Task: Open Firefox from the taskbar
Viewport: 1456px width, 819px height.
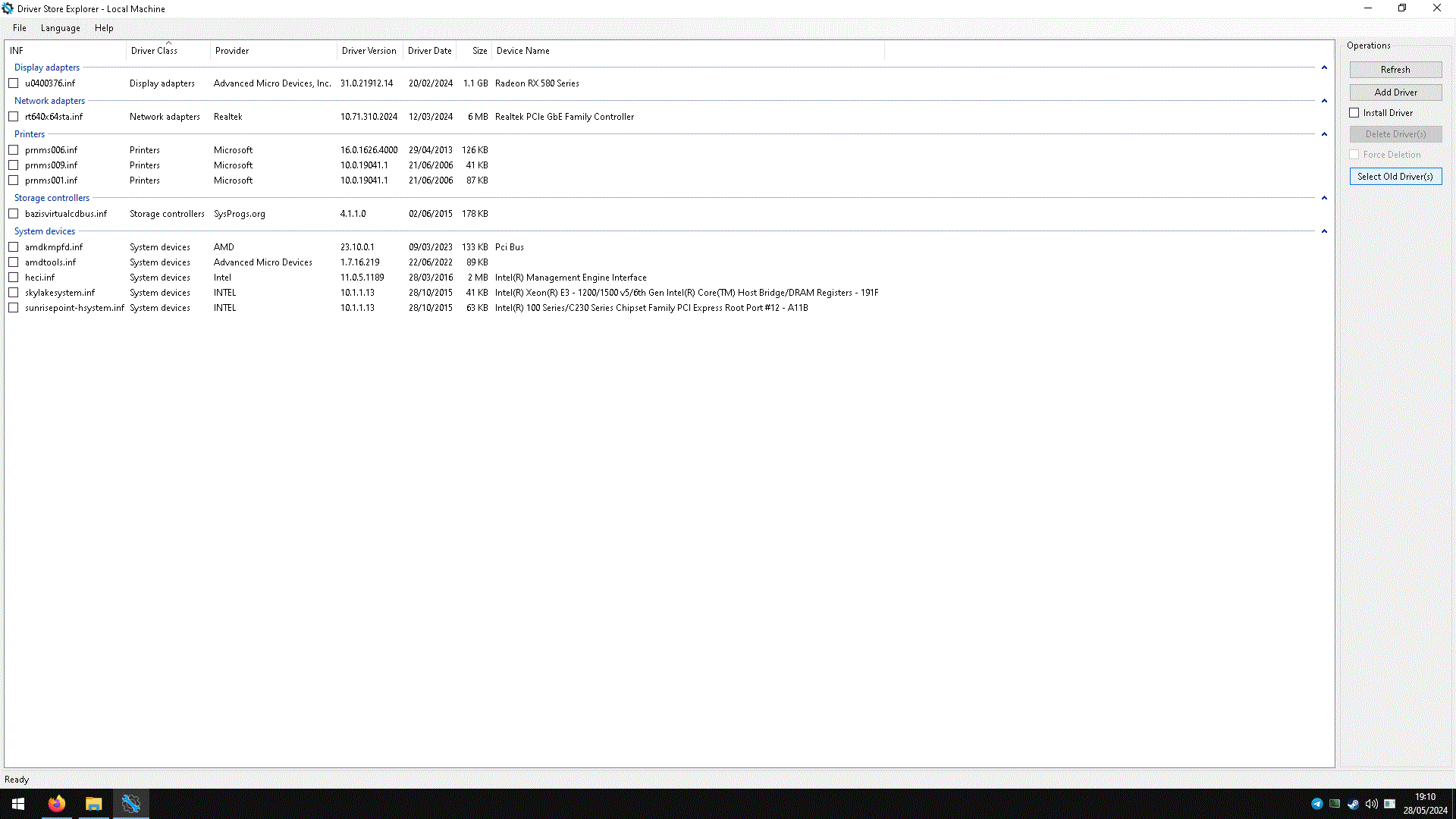Action: 57,804
